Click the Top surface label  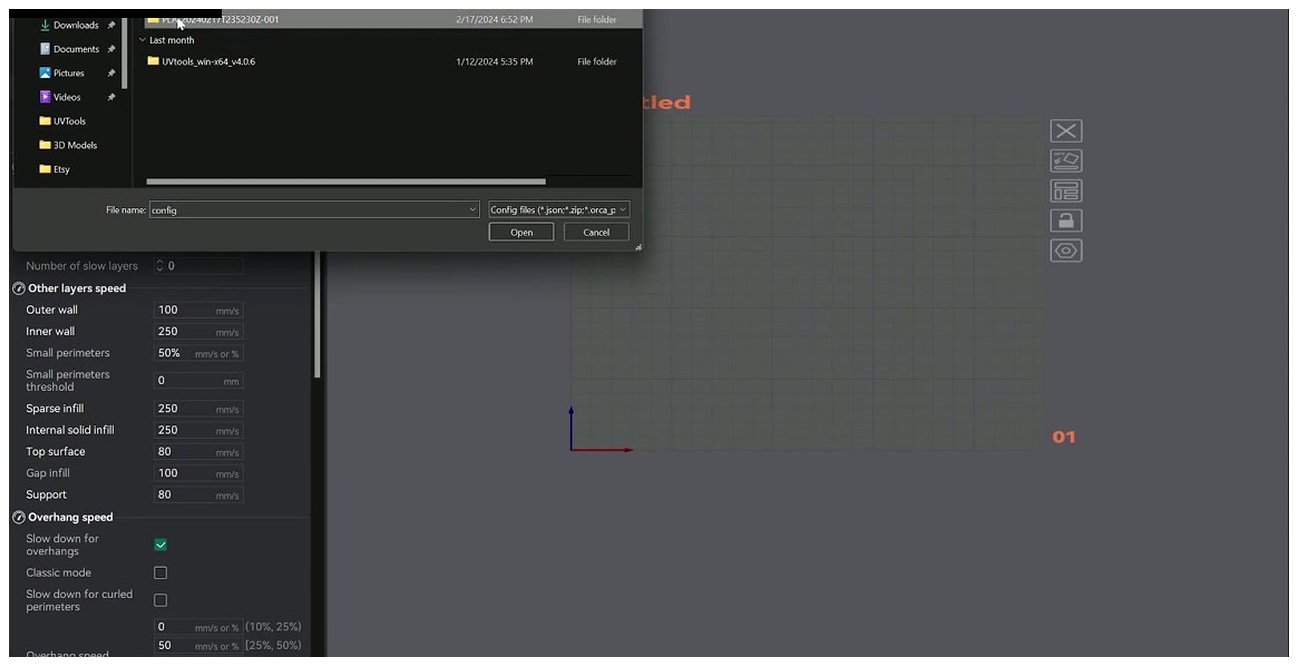[55, 452]
